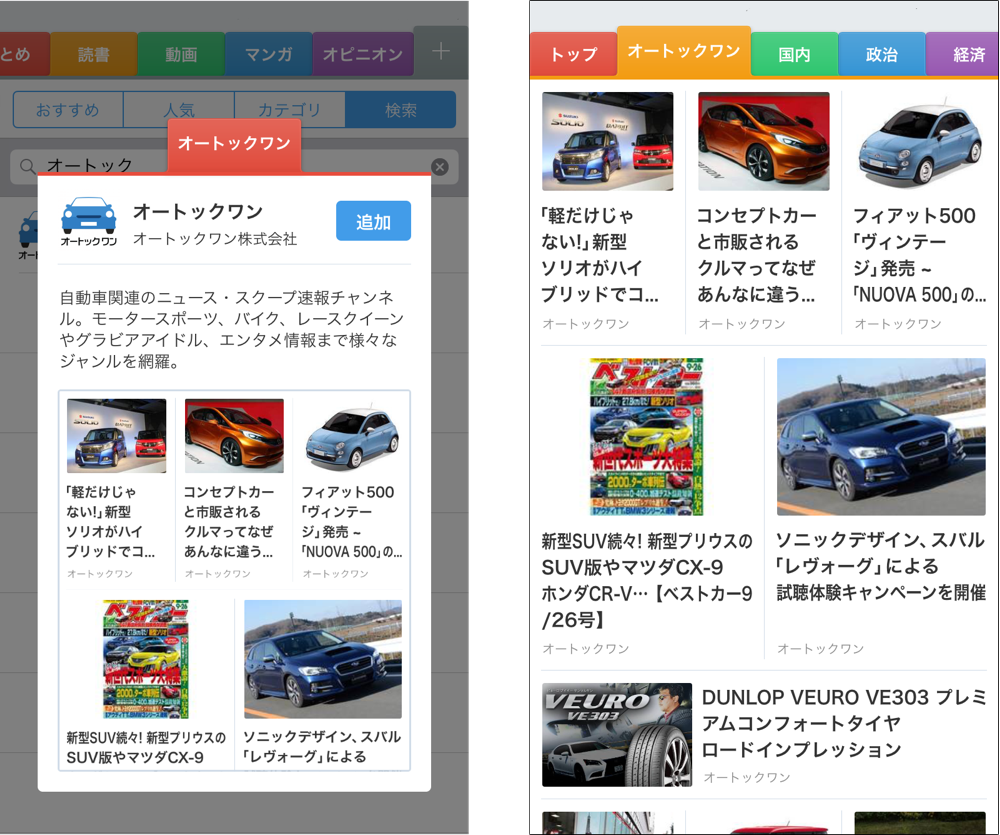Image resolution: width=1000 pixels, height=835 pixels.
Task: Open the 政治 tab
Action: [x=881, y=55]
